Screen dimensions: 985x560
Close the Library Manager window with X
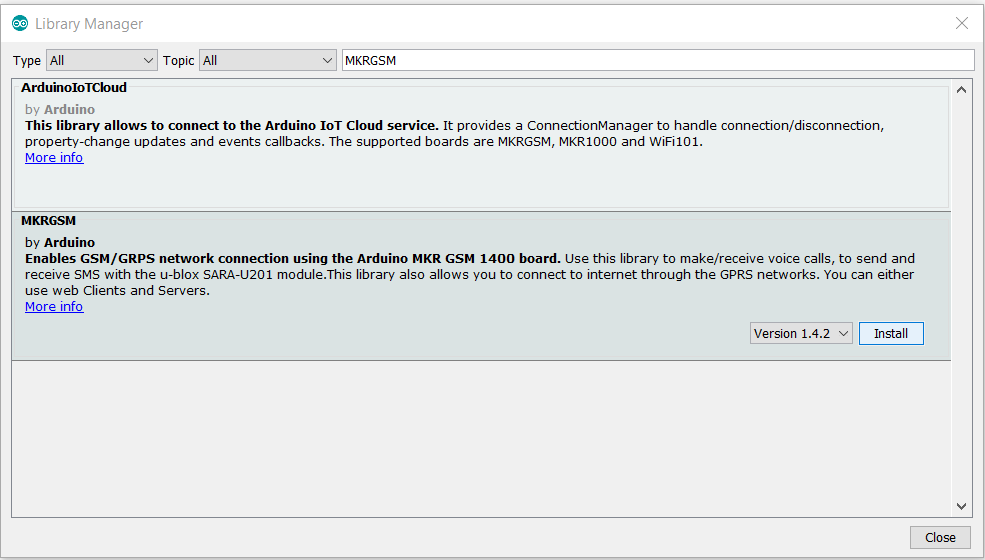click(961, 23)
